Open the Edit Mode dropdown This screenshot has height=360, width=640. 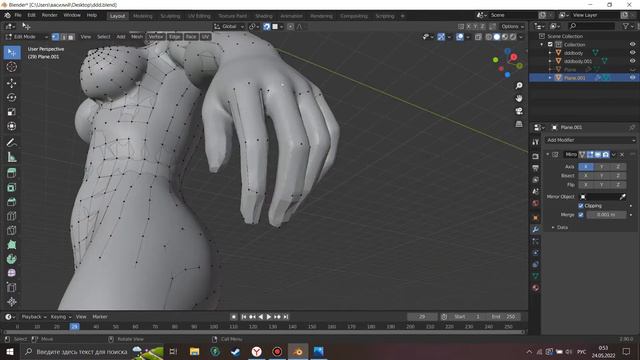[27, 37]
